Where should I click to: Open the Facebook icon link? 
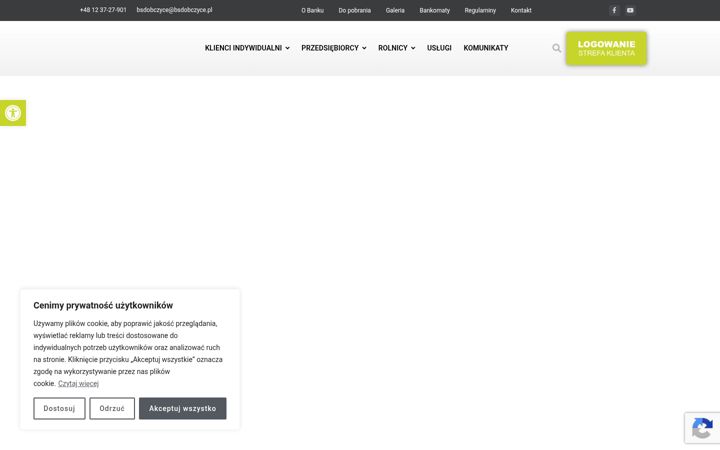[x=614, y=10]
